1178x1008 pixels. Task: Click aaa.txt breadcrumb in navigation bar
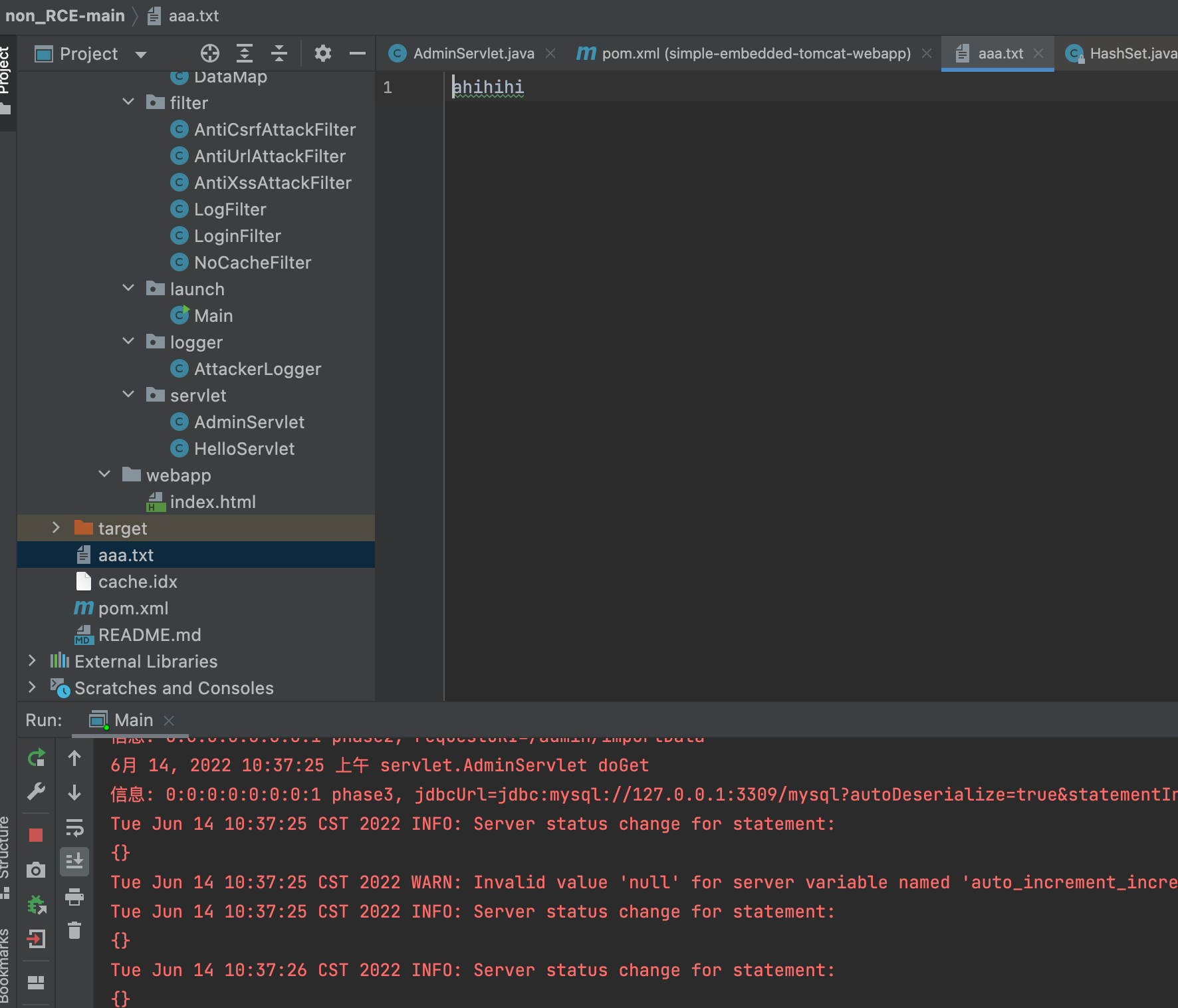[183, 16]
